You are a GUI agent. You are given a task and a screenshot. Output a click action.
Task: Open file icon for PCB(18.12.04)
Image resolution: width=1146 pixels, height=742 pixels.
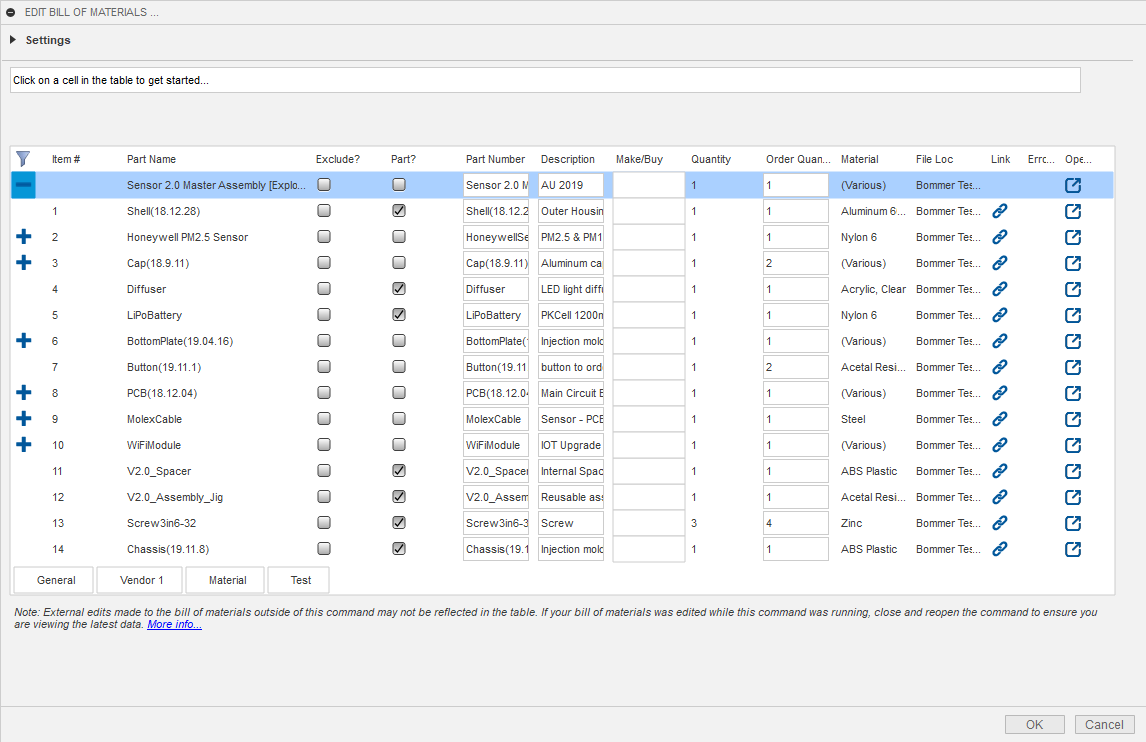(1073, 393)
